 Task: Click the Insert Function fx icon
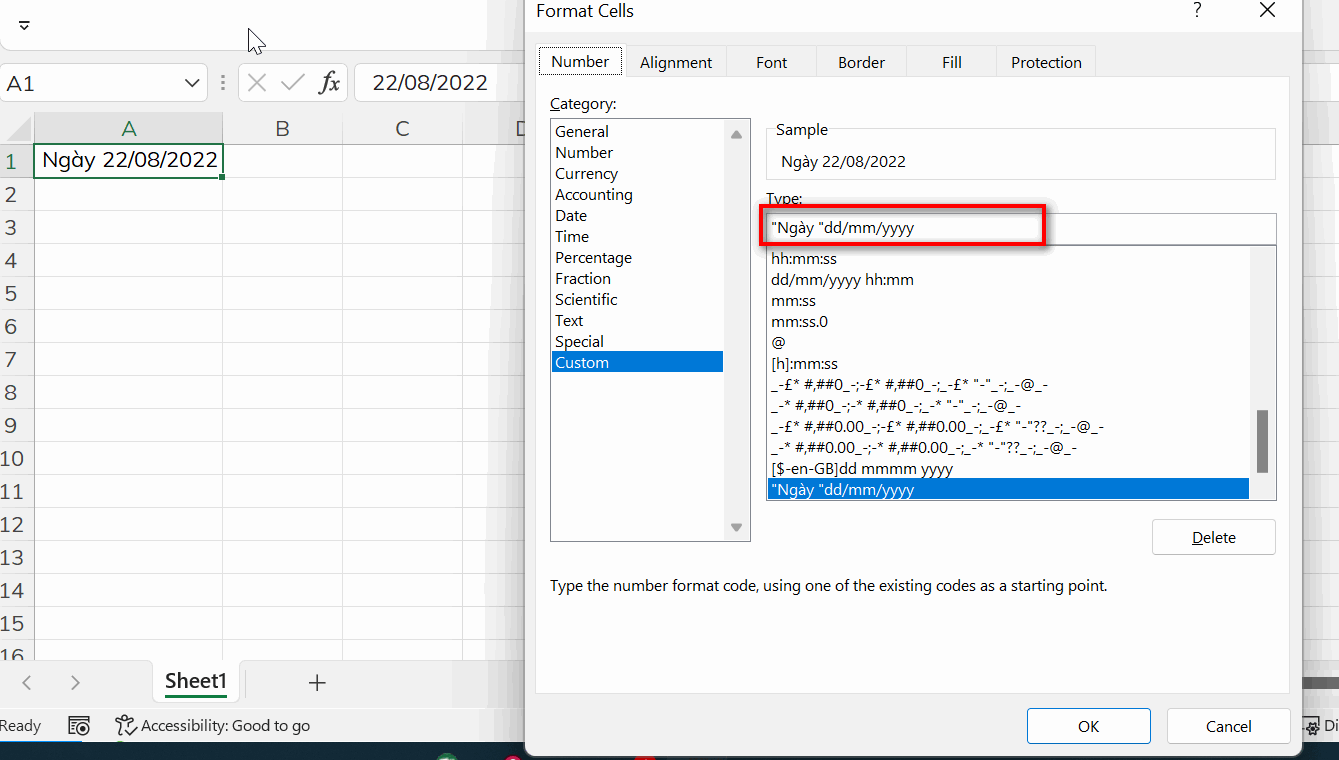329,83
